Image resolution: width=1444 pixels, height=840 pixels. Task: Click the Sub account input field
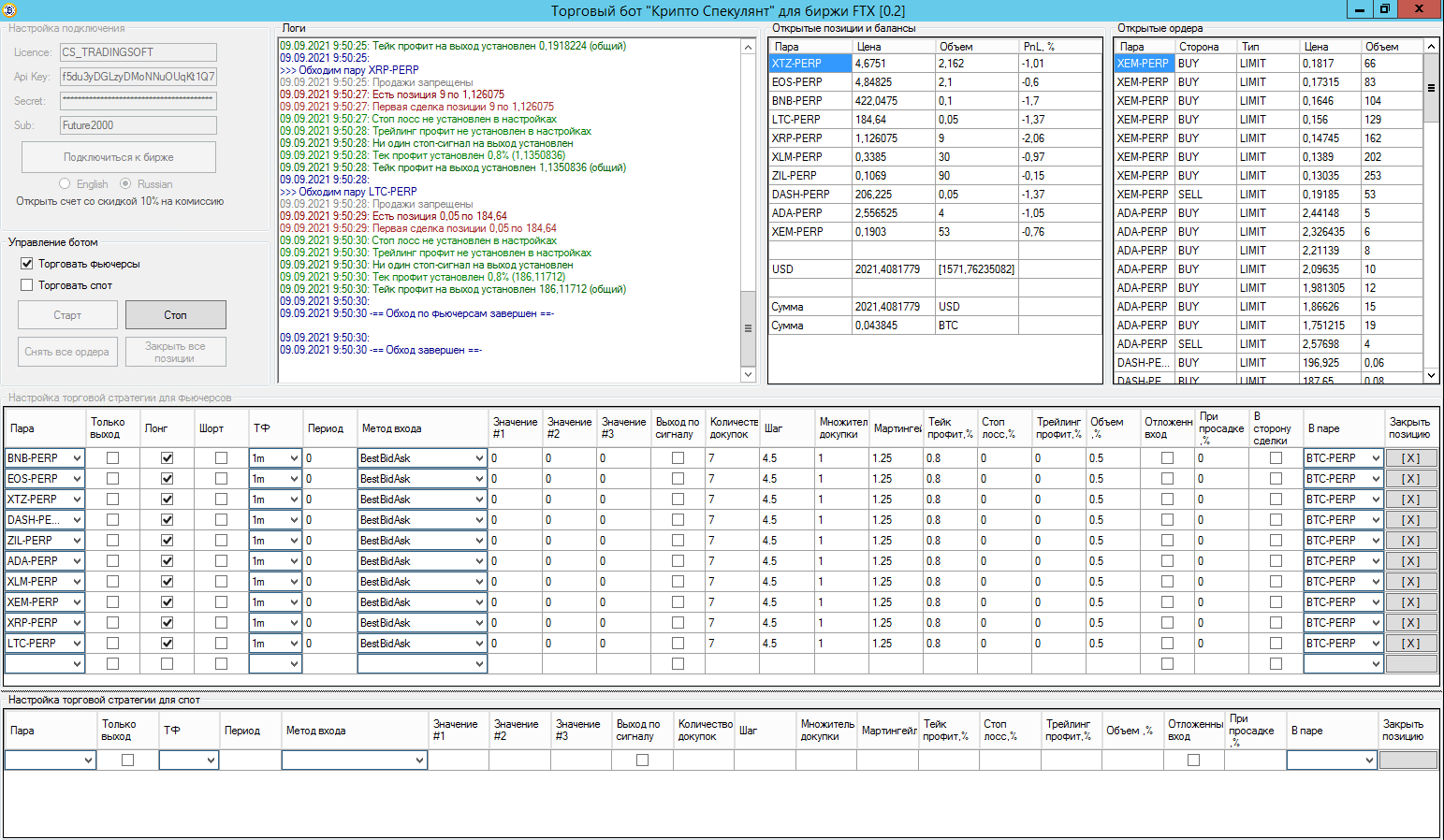139,125
